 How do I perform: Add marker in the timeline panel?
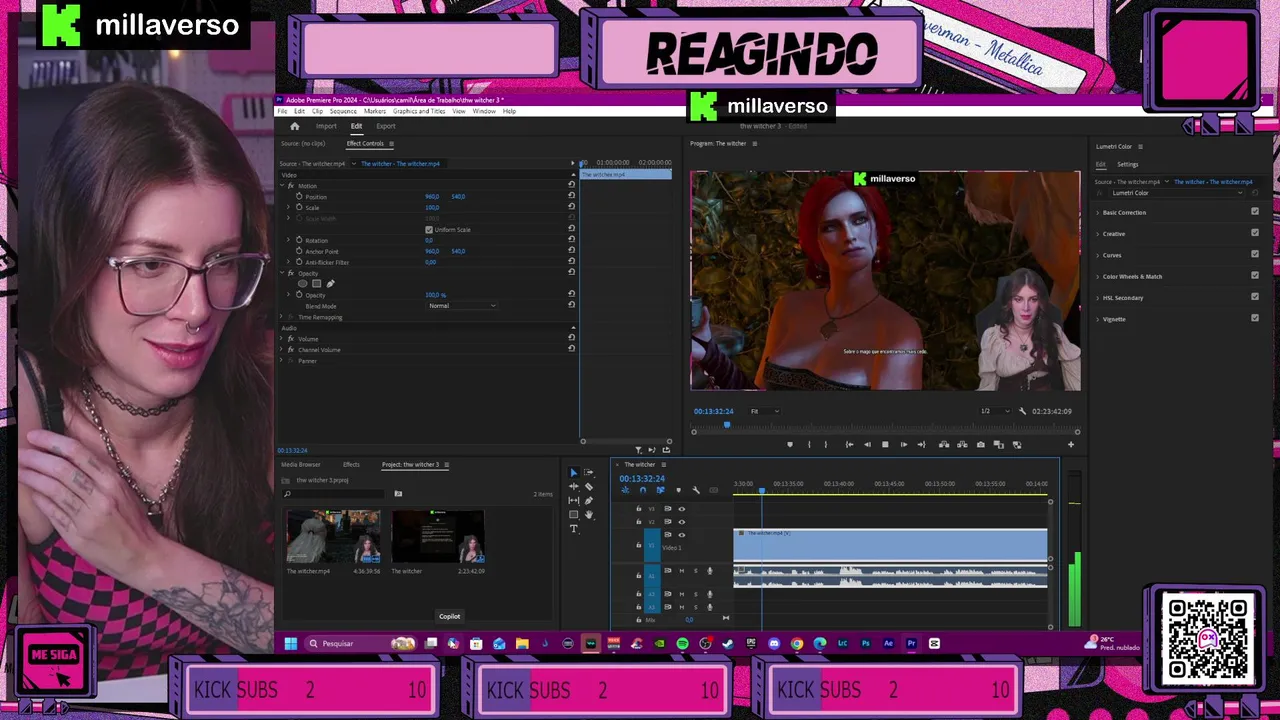(679, 490)
